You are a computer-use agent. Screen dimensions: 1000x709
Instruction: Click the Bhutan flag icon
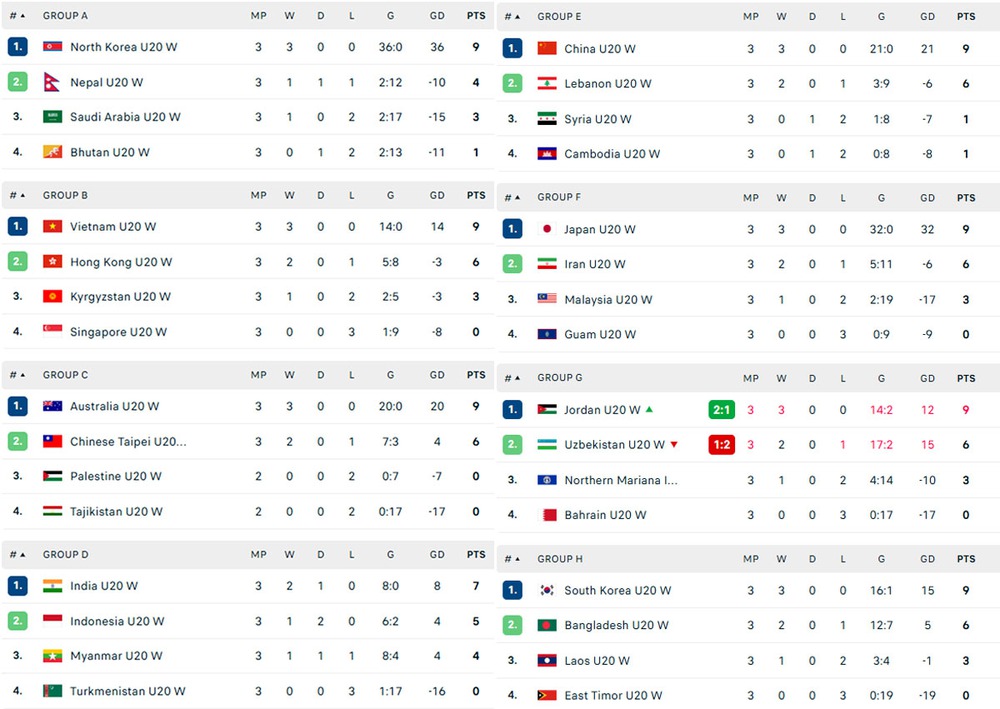52,152
